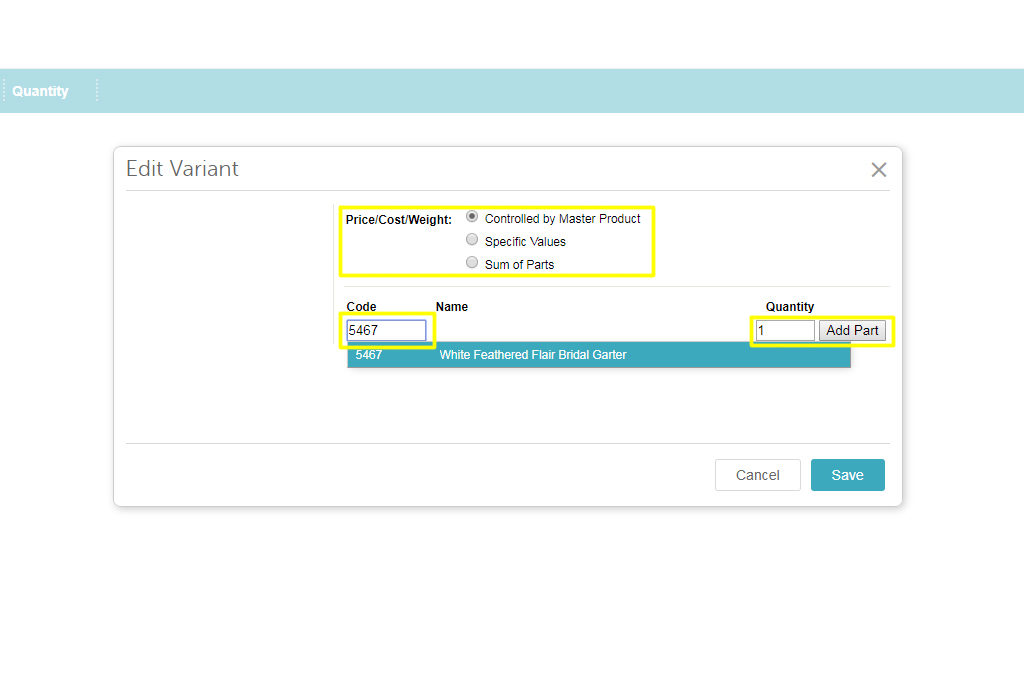
Task: Select Controlled by Master Product radio option
Action: (472, 217)
